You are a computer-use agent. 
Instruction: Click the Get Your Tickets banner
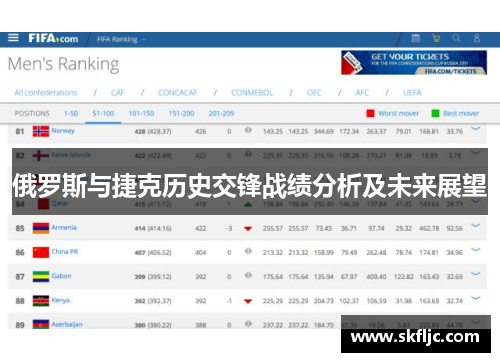[x=414, y=63]
